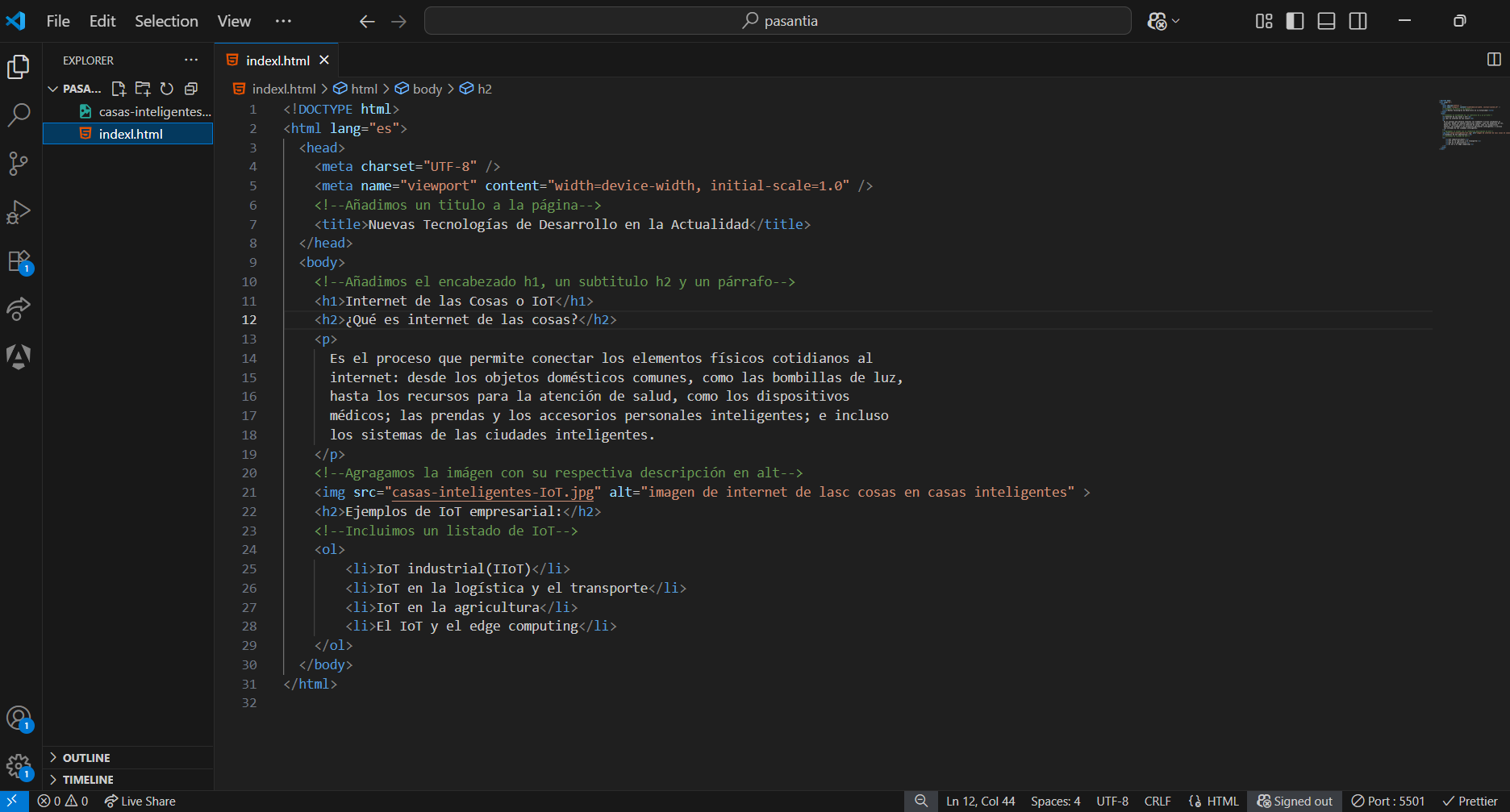Open the Search view in activity bar
The width and height of the screenshot is (1510, 812).
(19, 115)
